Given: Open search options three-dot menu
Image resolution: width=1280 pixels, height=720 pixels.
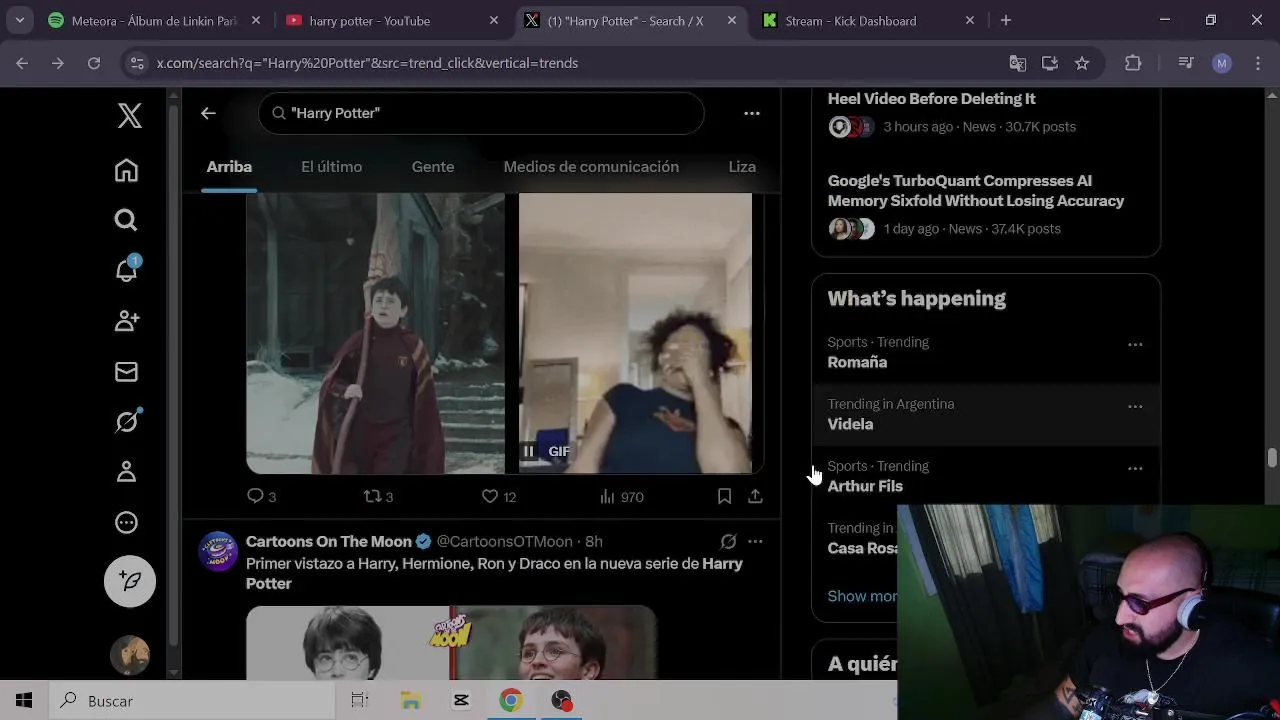Looking at the screenshot, I should [752, 113].
